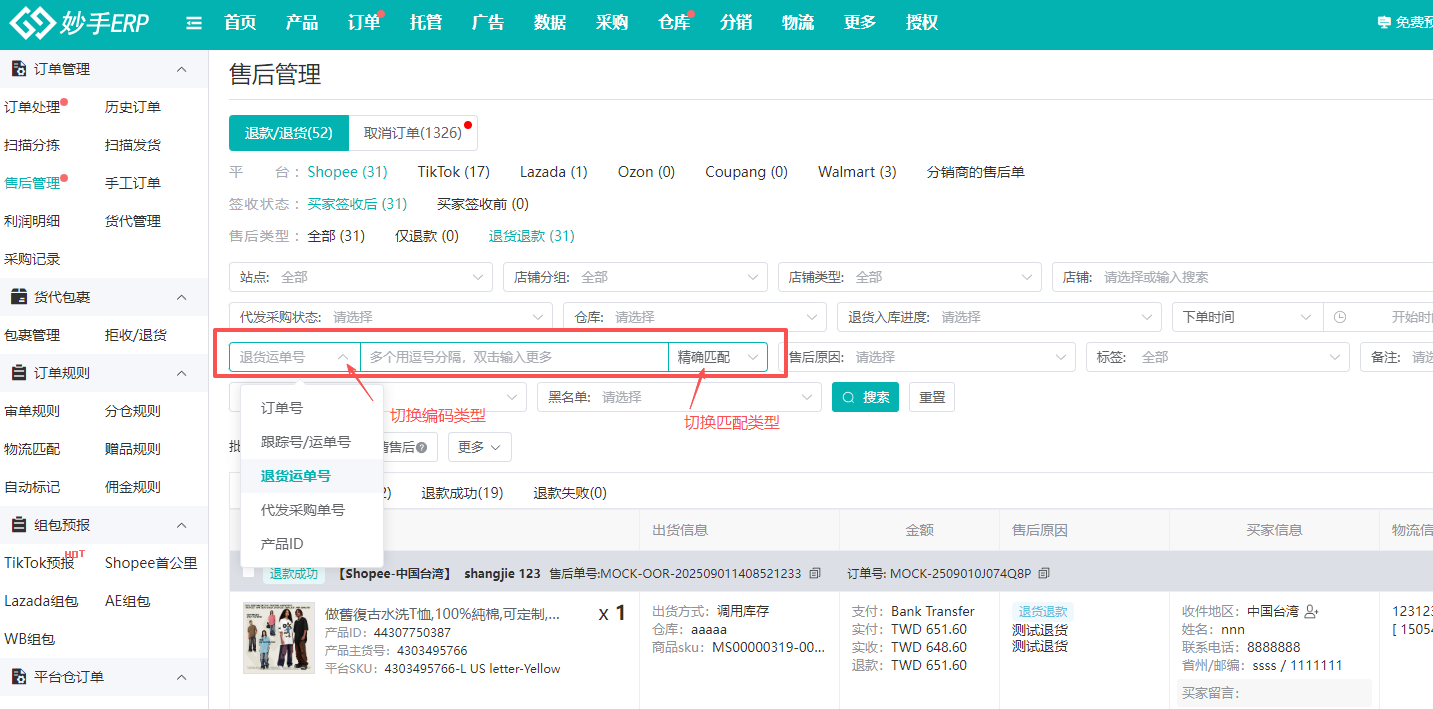Viewport: 1433px width, 709px height.
Task: Click the message icon near 免费预 at top right
Action: click(x=1385, y=19)
